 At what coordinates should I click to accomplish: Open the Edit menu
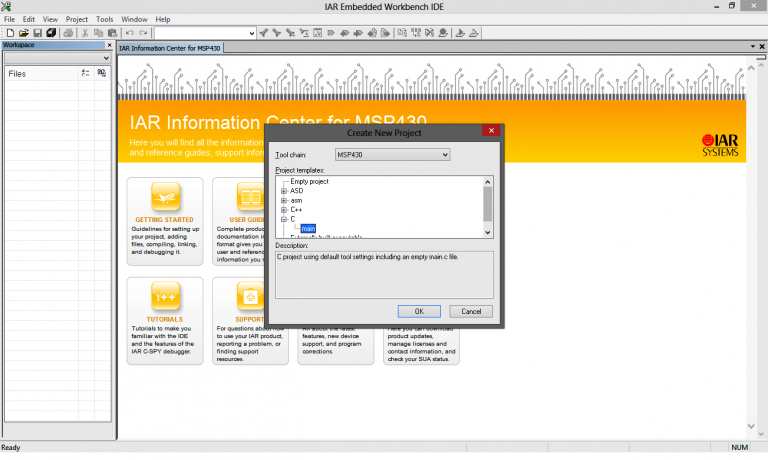pyautogui.click(x=29, y=19)
